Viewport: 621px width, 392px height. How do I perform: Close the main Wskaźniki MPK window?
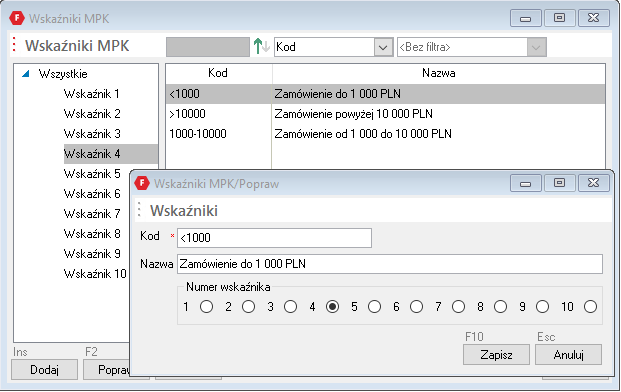point(593,18)
